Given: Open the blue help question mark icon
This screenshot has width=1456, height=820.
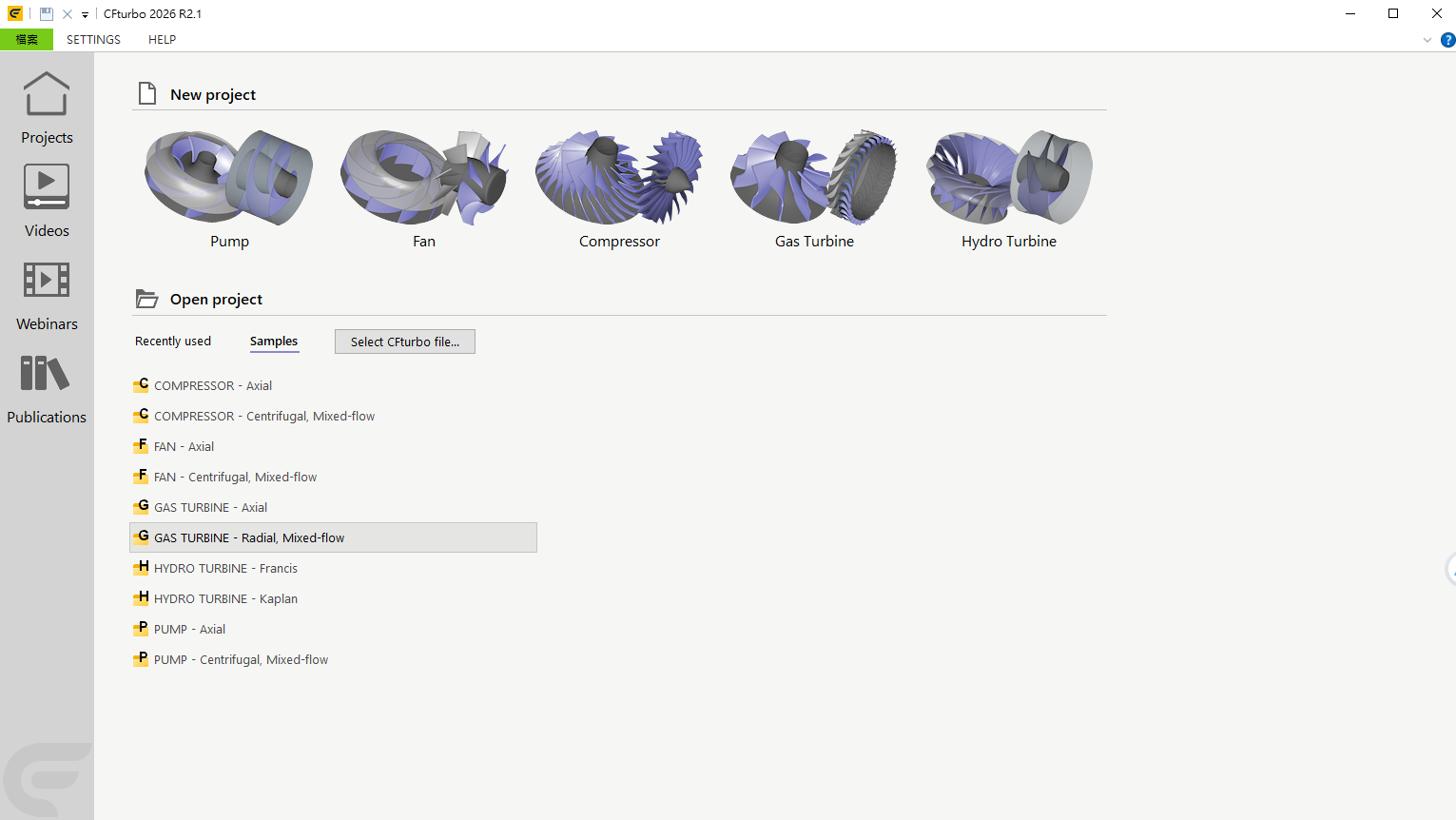Looking at the screenshot, I should pyautogui.click(x=1447, y=40).
